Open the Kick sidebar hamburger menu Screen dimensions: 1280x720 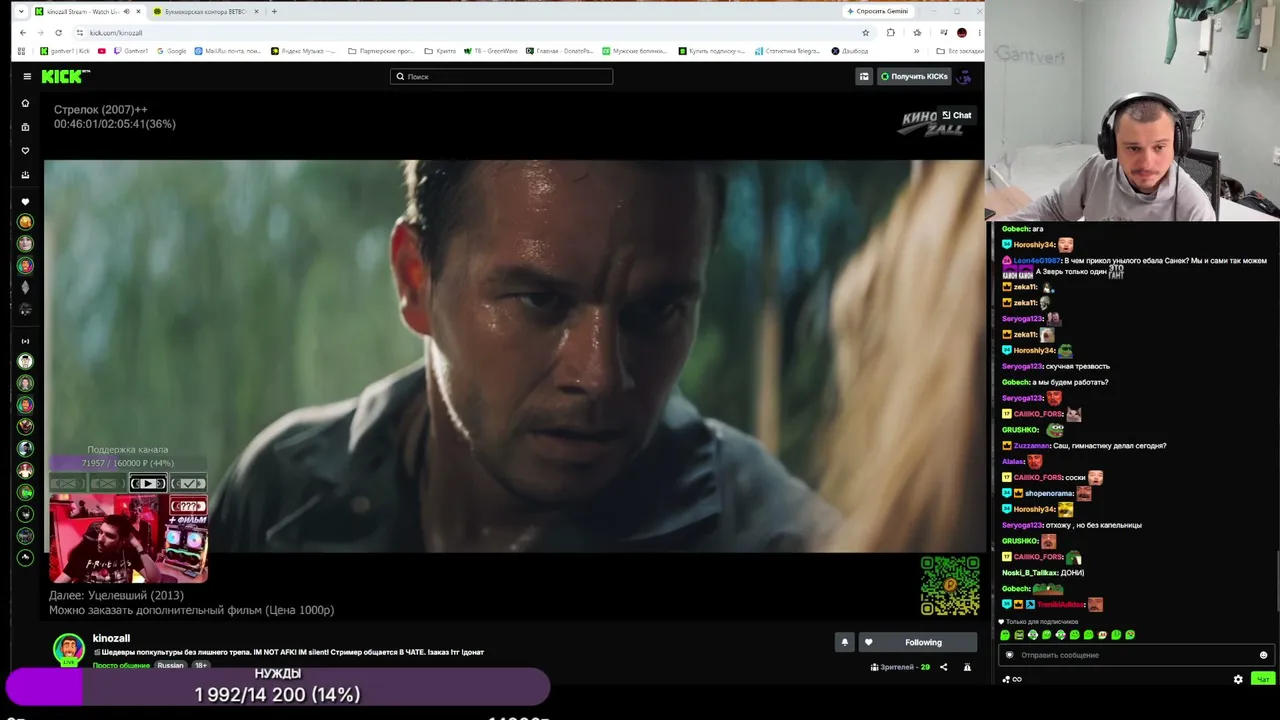(x=27, y=76)
